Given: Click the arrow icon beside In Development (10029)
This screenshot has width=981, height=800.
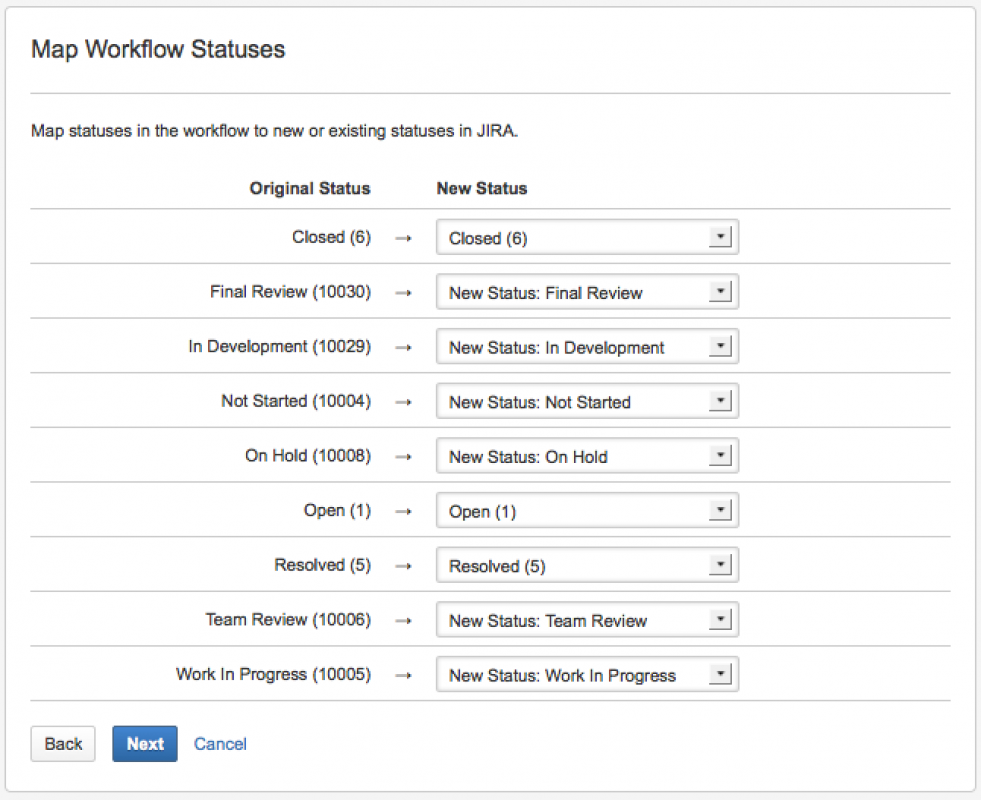Looking at the screenshot, I should pyautogui.click(x=403, y=348).
